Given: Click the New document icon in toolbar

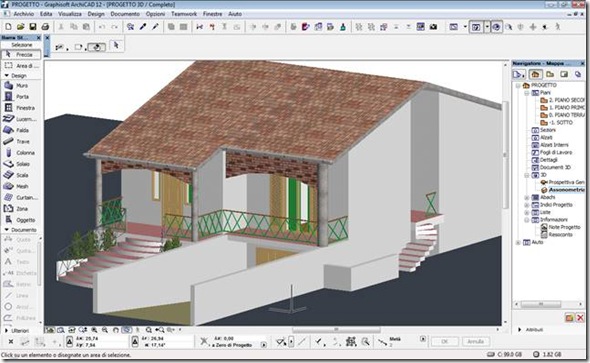Looking at the screenshot, I should pyautogui.click(x=8, y=27).
